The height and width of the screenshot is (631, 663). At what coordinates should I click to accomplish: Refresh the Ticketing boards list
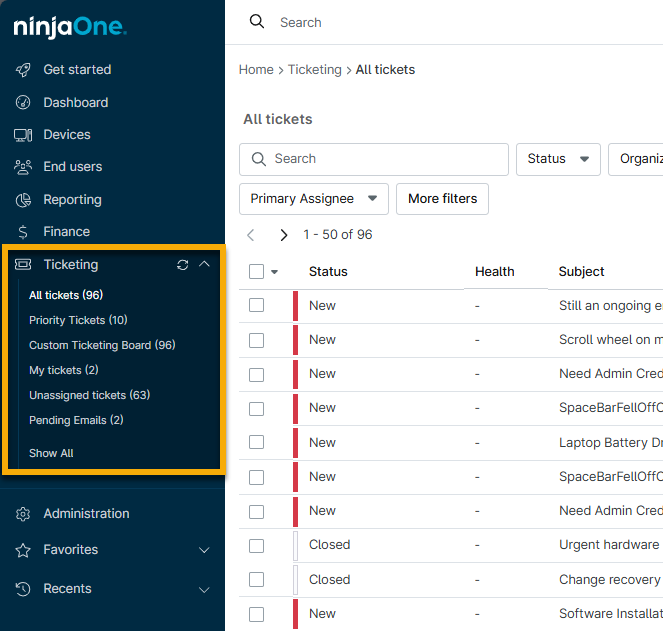tap(182, 265)
